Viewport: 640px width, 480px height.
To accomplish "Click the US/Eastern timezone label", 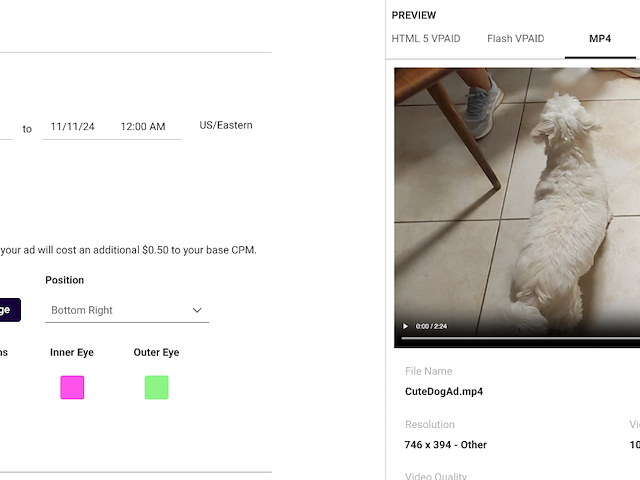I will click(x=226, y=126).
